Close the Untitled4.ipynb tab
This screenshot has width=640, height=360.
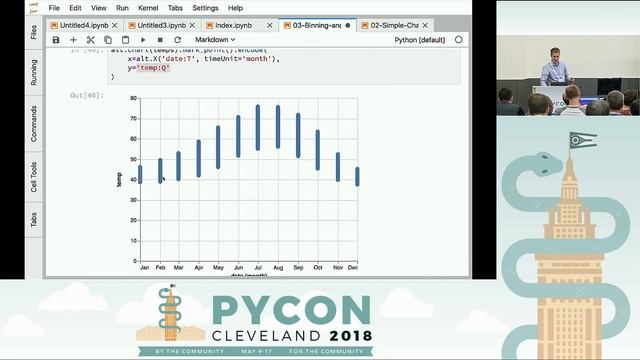[115, 25]
